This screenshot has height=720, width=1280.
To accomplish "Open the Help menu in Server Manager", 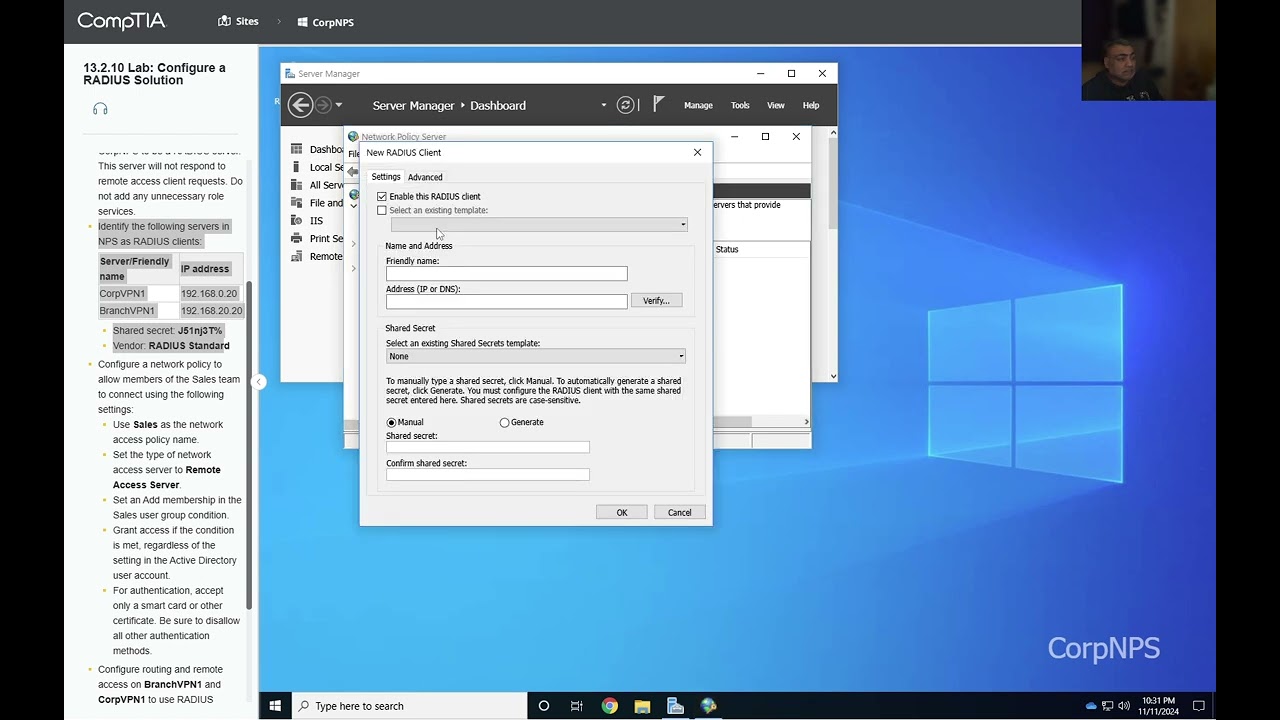I will (811, 105).
